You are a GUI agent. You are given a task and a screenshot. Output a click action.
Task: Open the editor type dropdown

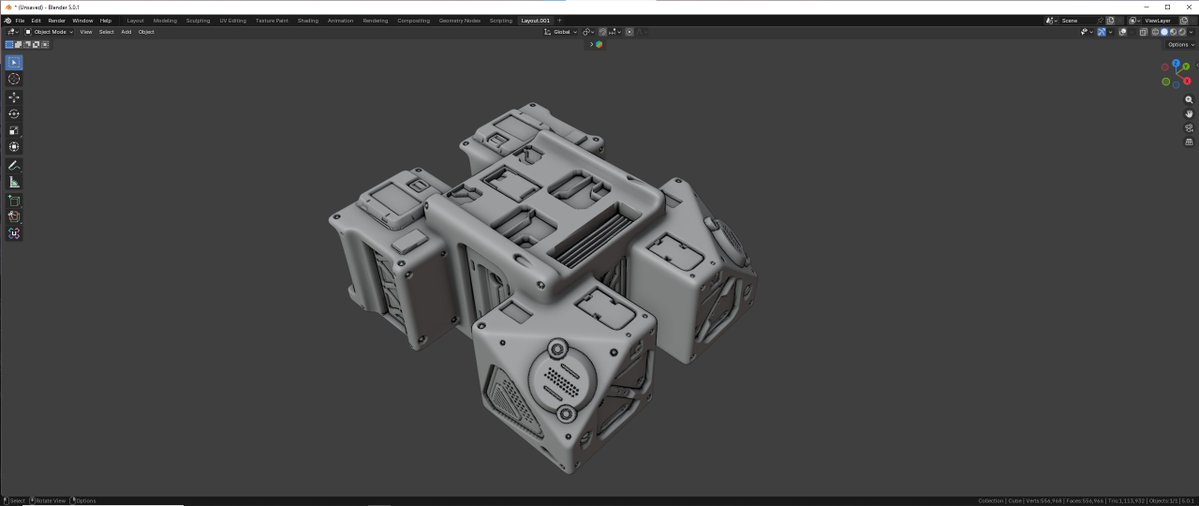tap(12, 31)
